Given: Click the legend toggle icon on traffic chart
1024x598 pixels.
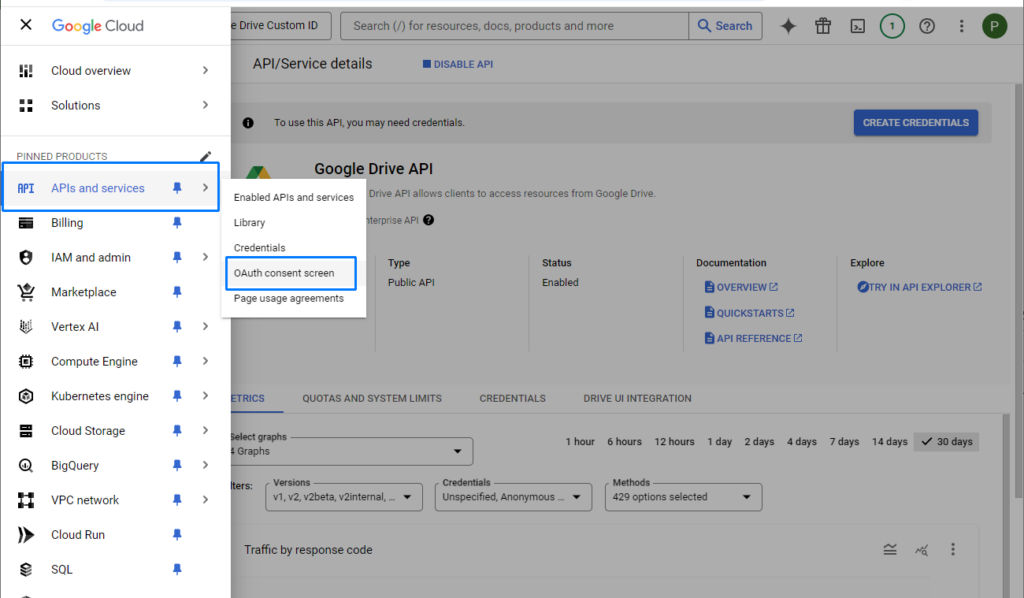Looking at the screenshot, I should (x=890, y=550).
